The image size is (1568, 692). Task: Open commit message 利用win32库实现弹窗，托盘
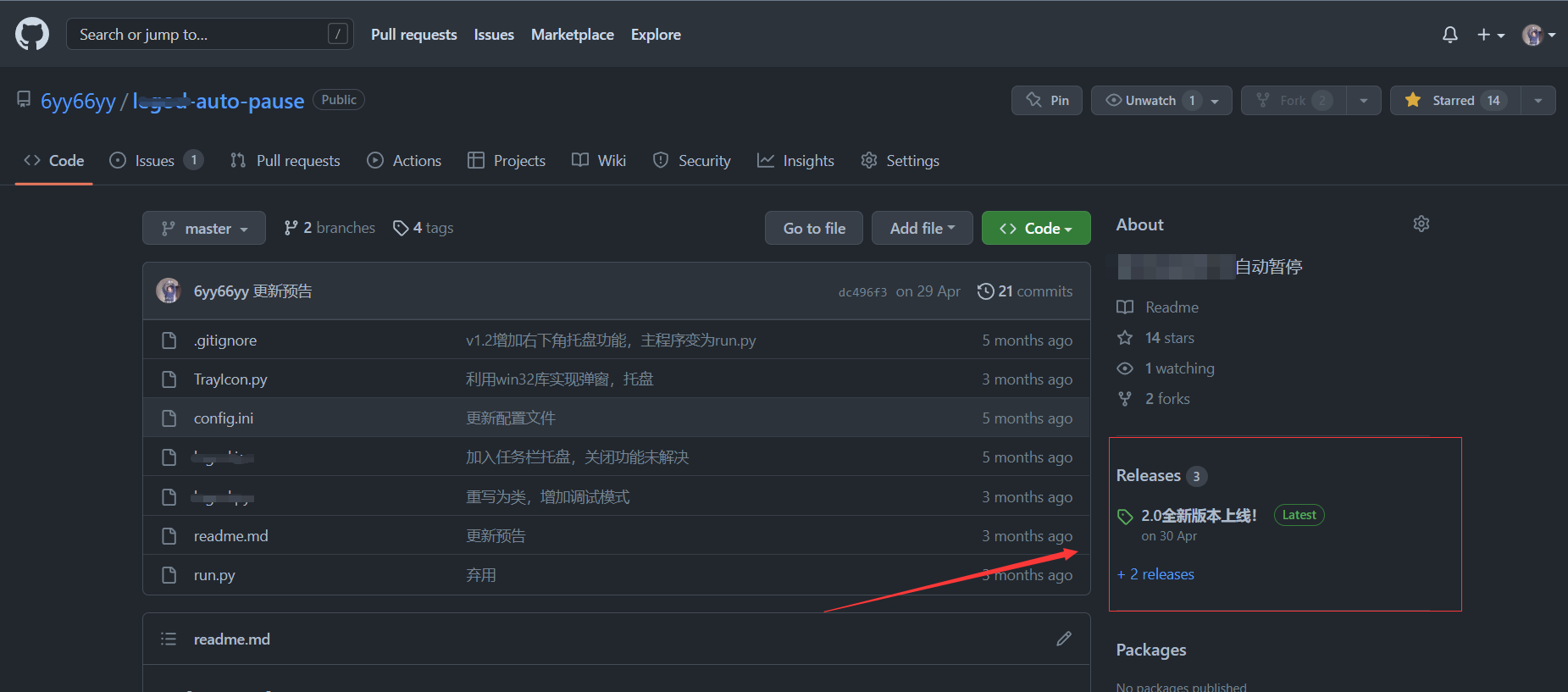click(x=560, y=379)
